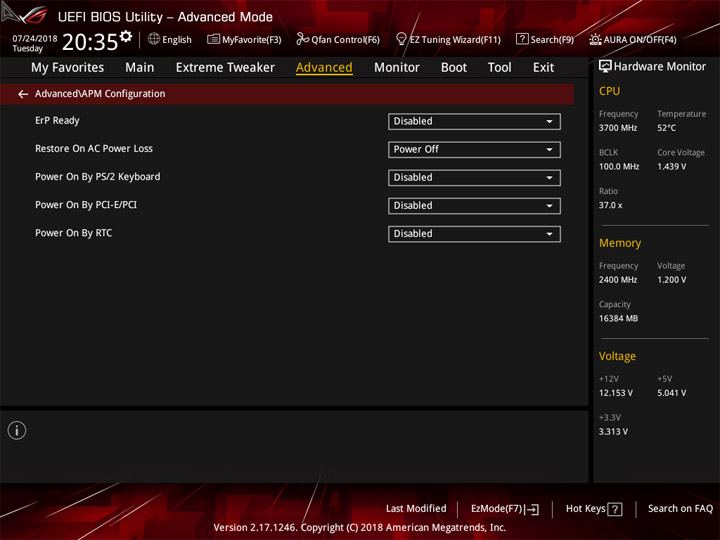The width and height of the screenshot is (720, 540).
Task: Select Power On By RTC label
Action: [73, 233]
